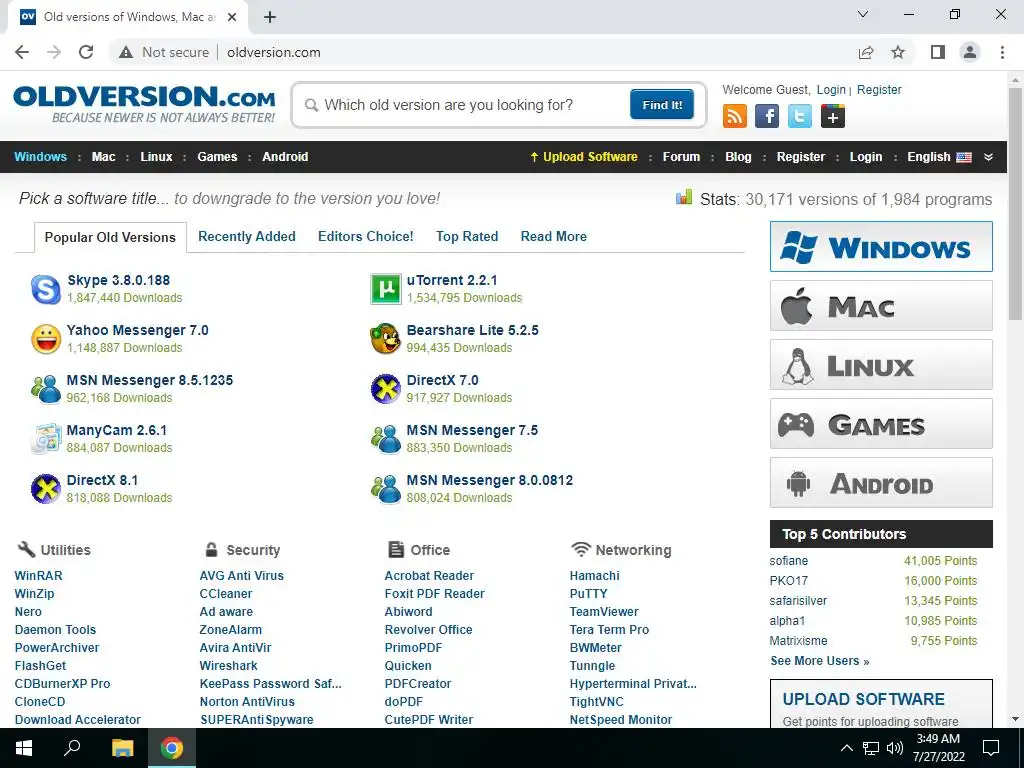Switch to Recently Added tab

(x=247, y=236)
